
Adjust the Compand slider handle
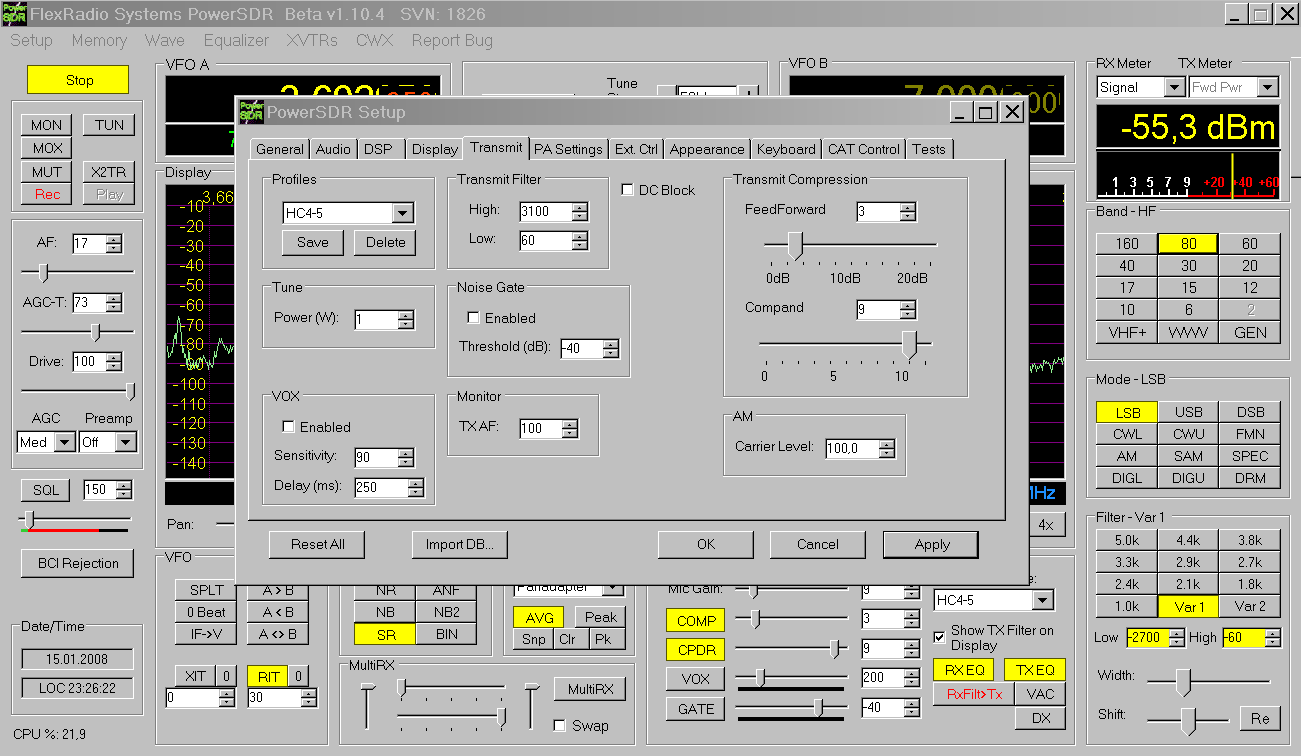(909, 344)
